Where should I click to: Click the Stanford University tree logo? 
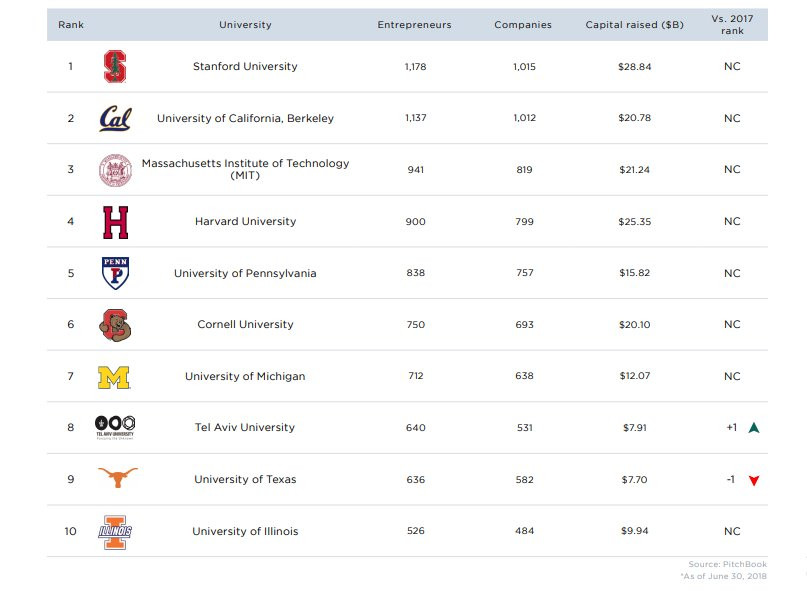pos(115,67)
